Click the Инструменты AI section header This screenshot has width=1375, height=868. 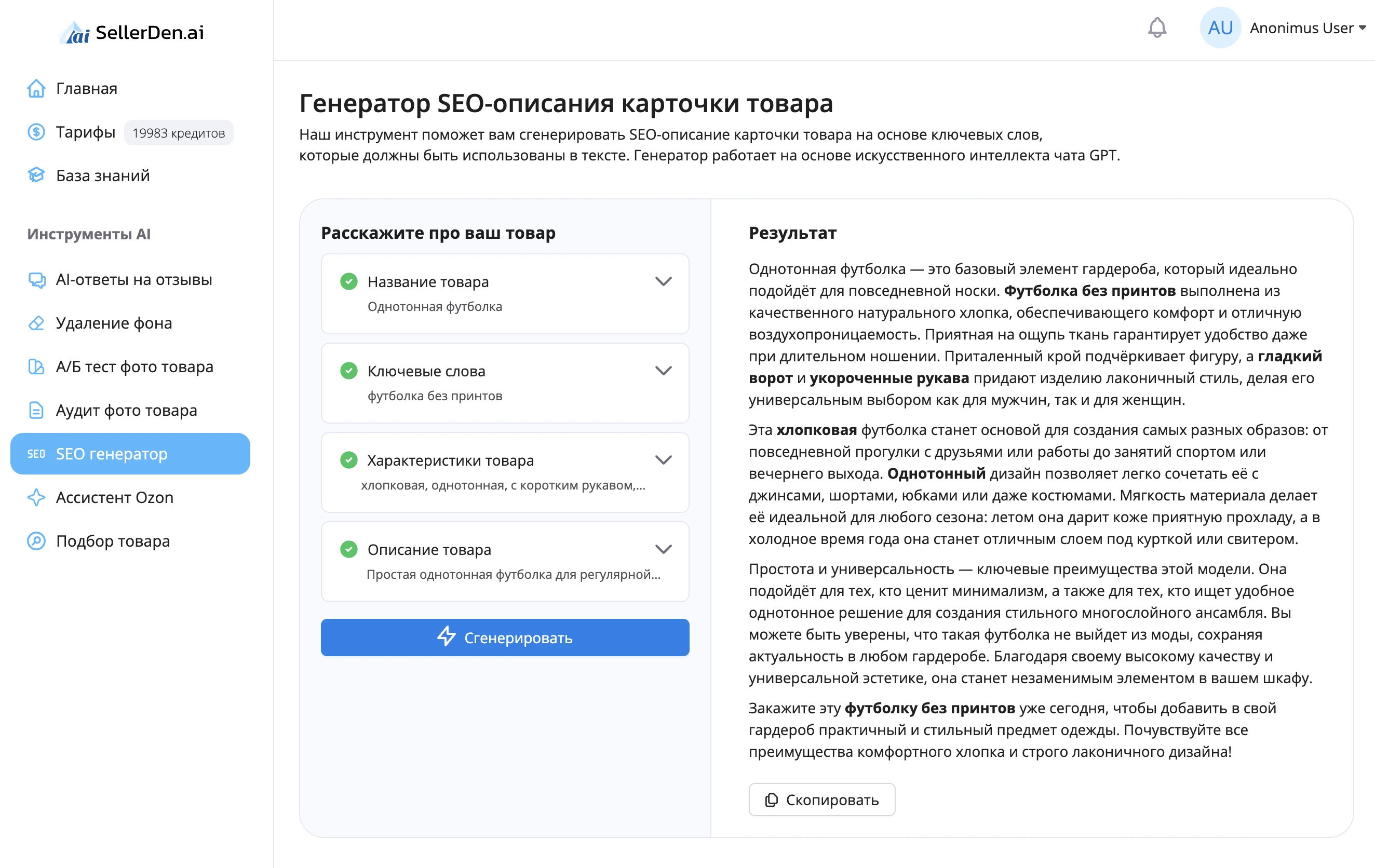point(89,234)
